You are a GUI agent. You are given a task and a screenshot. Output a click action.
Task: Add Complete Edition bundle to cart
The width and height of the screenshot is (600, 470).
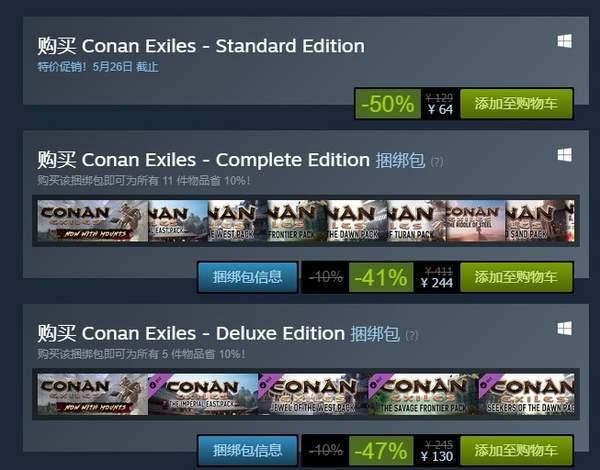click(516, 277)
